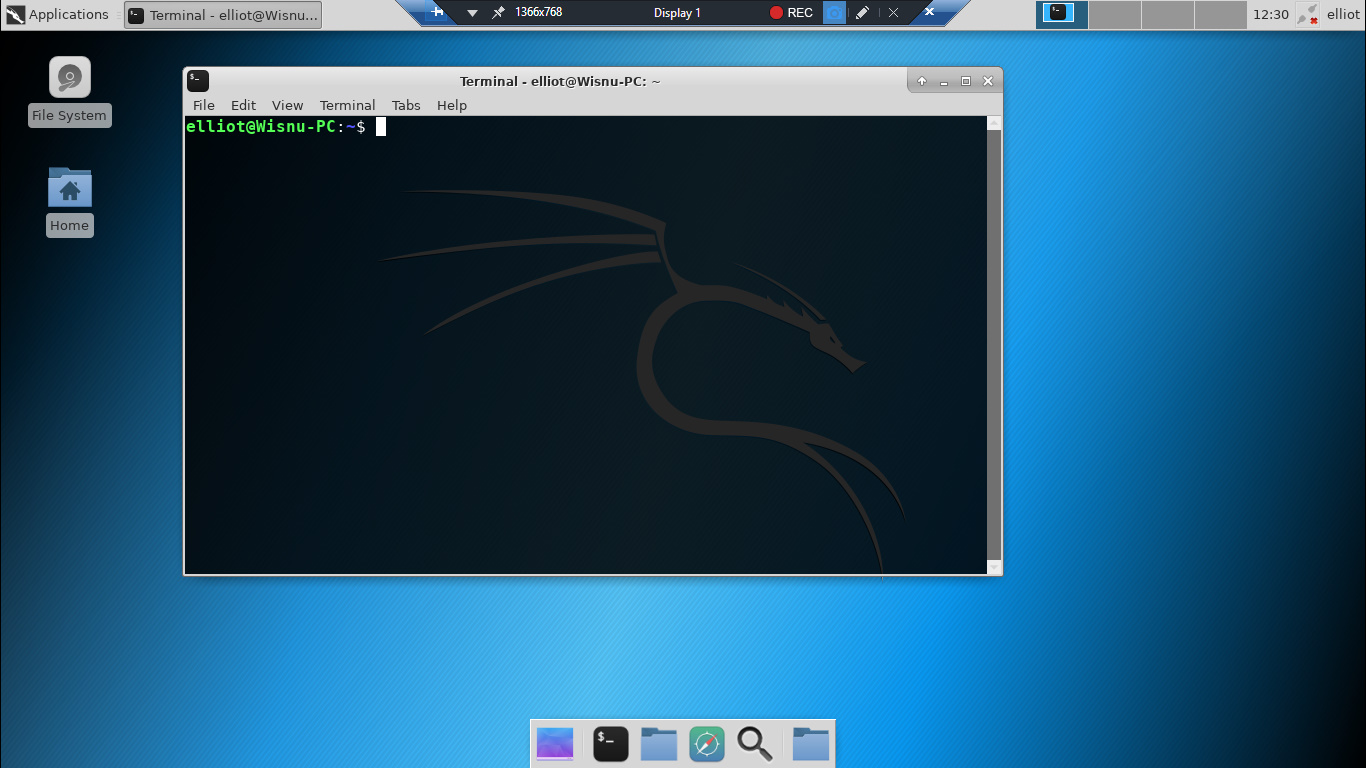Take a screenshot with the camera icon
Image resolution: width=1366 pixels, height=768 pixels.
(834, 13)
